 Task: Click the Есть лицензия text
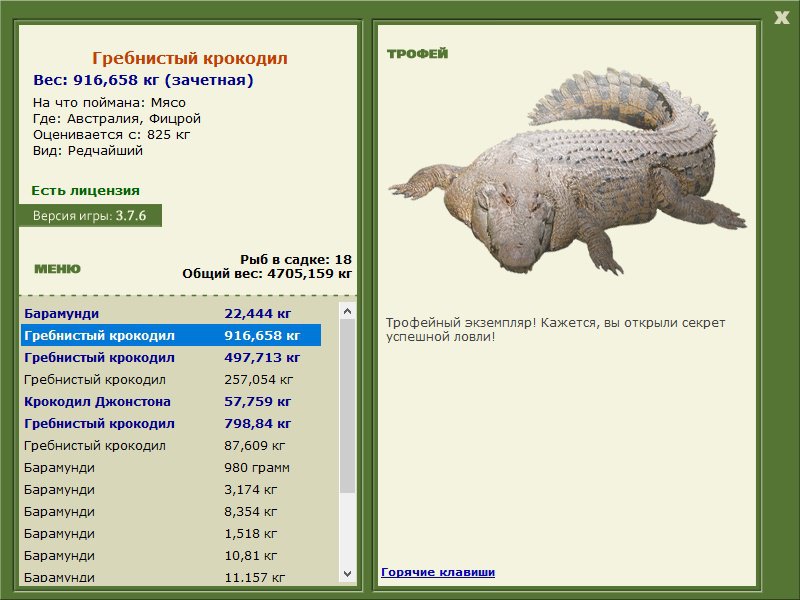[x=86, y=190]
